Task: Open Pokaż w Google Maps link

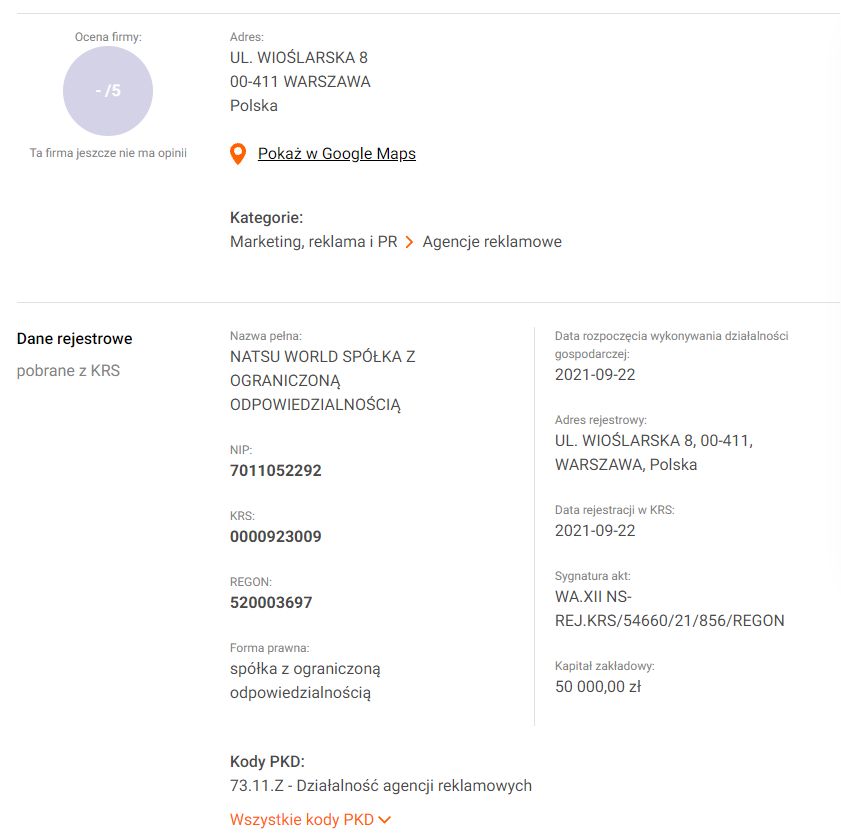Action: (x=336, y=153)
